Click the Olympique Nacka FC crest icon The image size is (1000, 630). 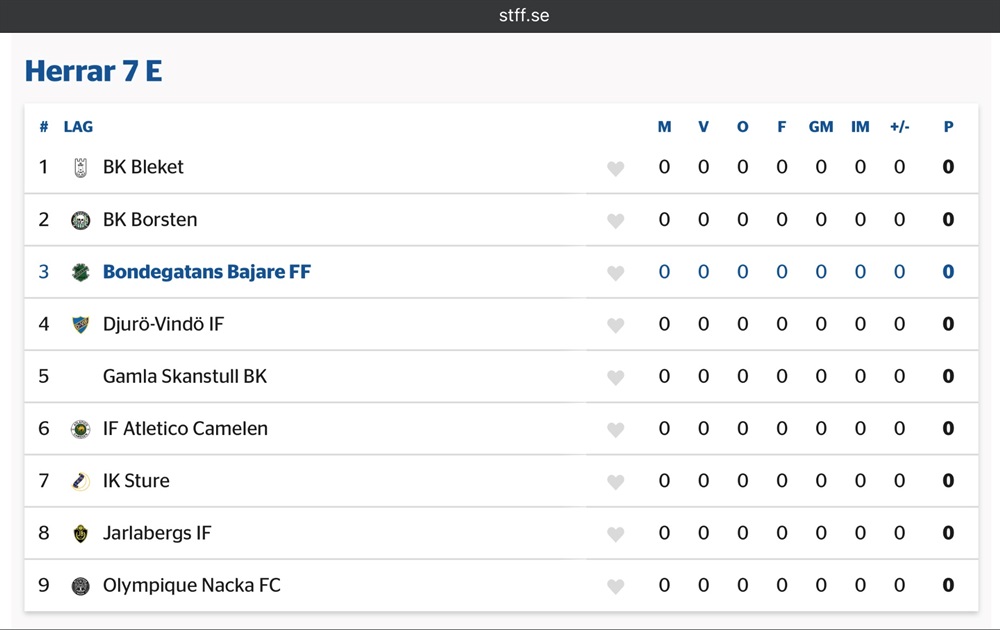tap(81, 586)
